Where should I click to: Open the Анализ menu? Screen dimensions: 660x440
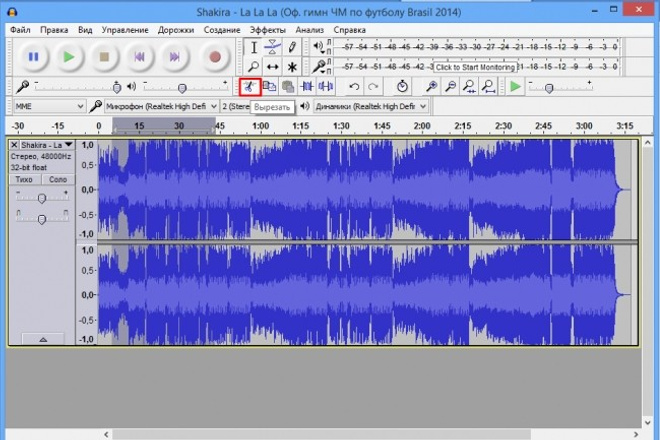309,30
